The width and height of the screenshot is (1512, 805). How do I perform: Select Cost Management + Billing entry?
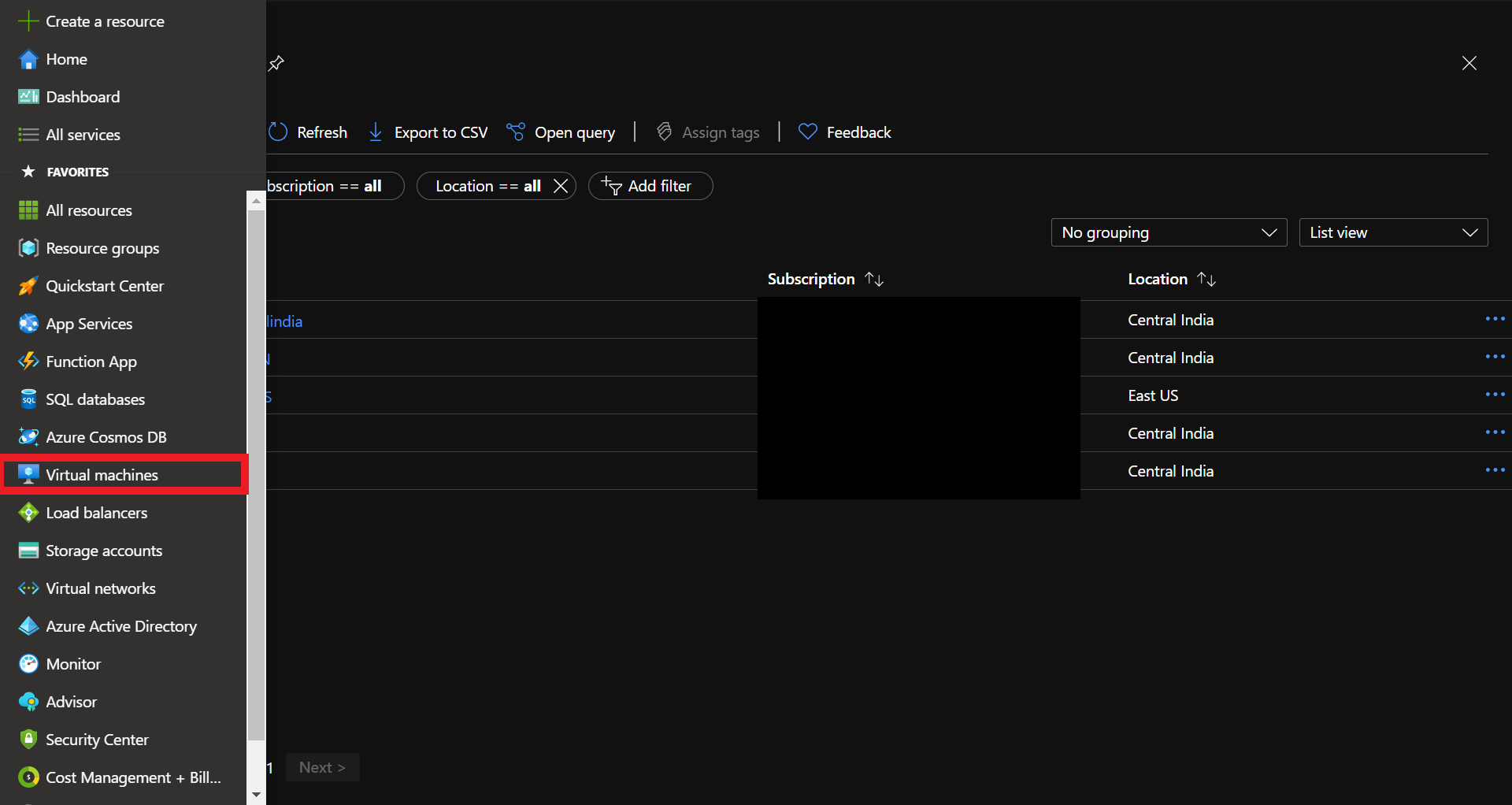(x=124, y=777)
